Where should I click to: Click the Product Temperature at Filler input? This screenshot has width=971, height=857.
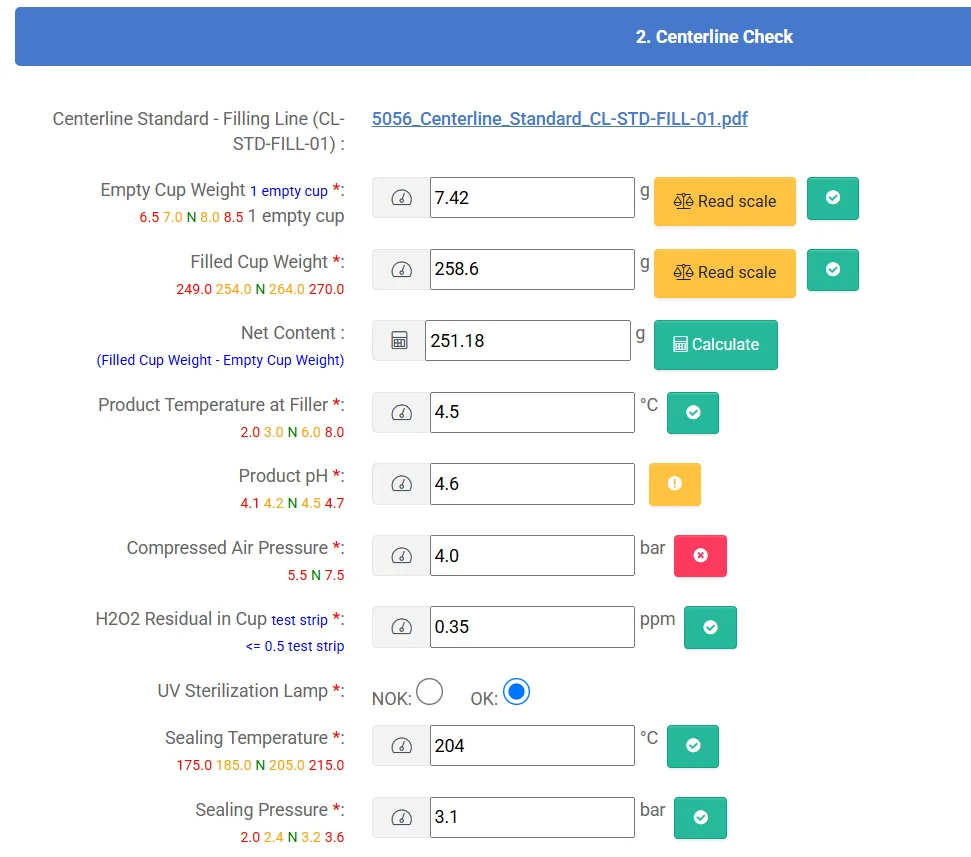(x=532, y=412)
